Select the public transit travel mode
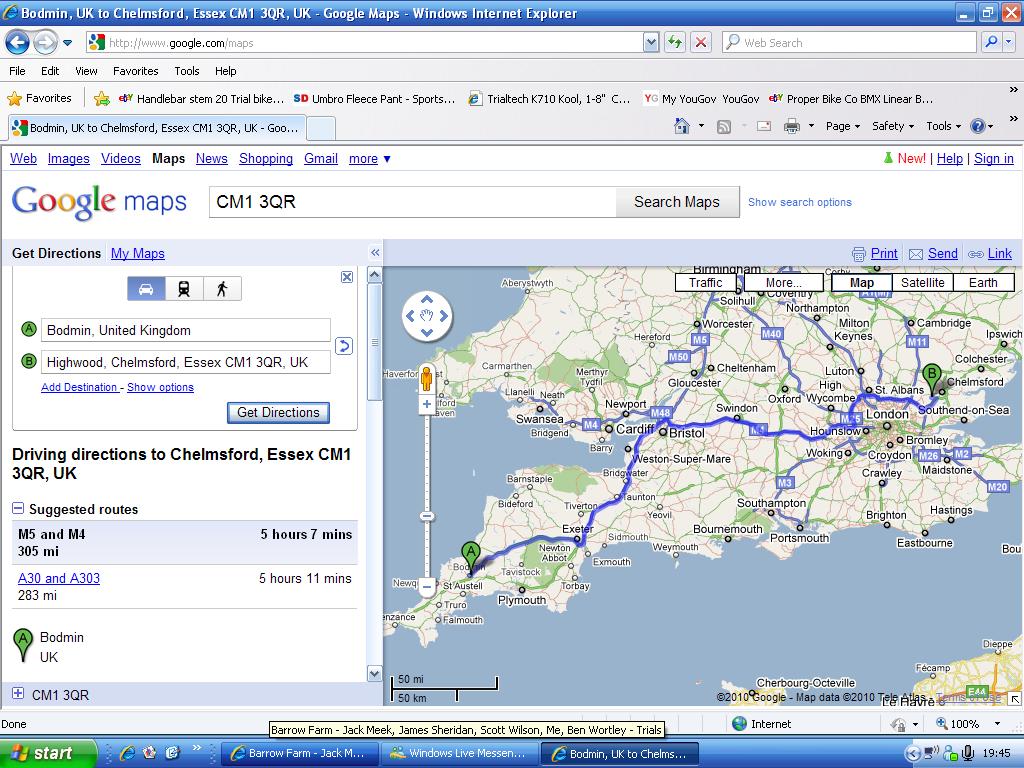 [x=184, y=289]
